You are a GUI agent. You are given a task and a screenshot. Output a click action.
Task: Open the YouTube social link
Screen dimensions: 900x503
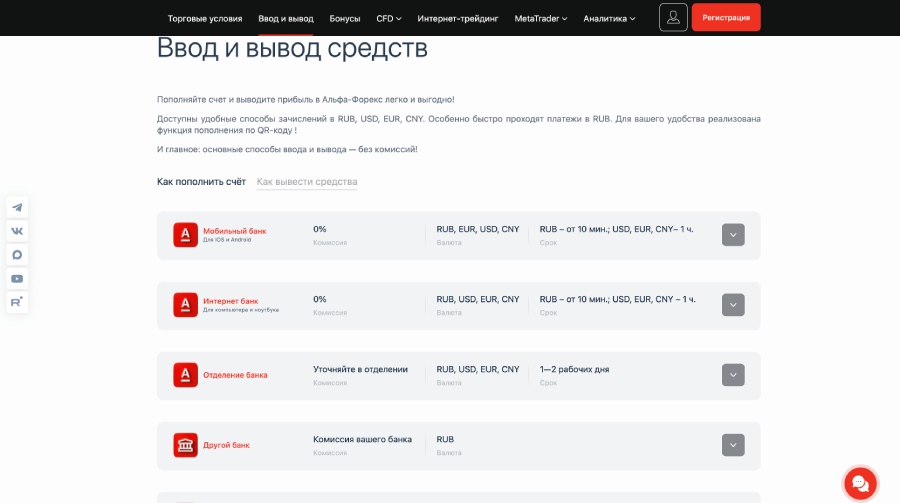pyautogui.click(x=17, y=278)
